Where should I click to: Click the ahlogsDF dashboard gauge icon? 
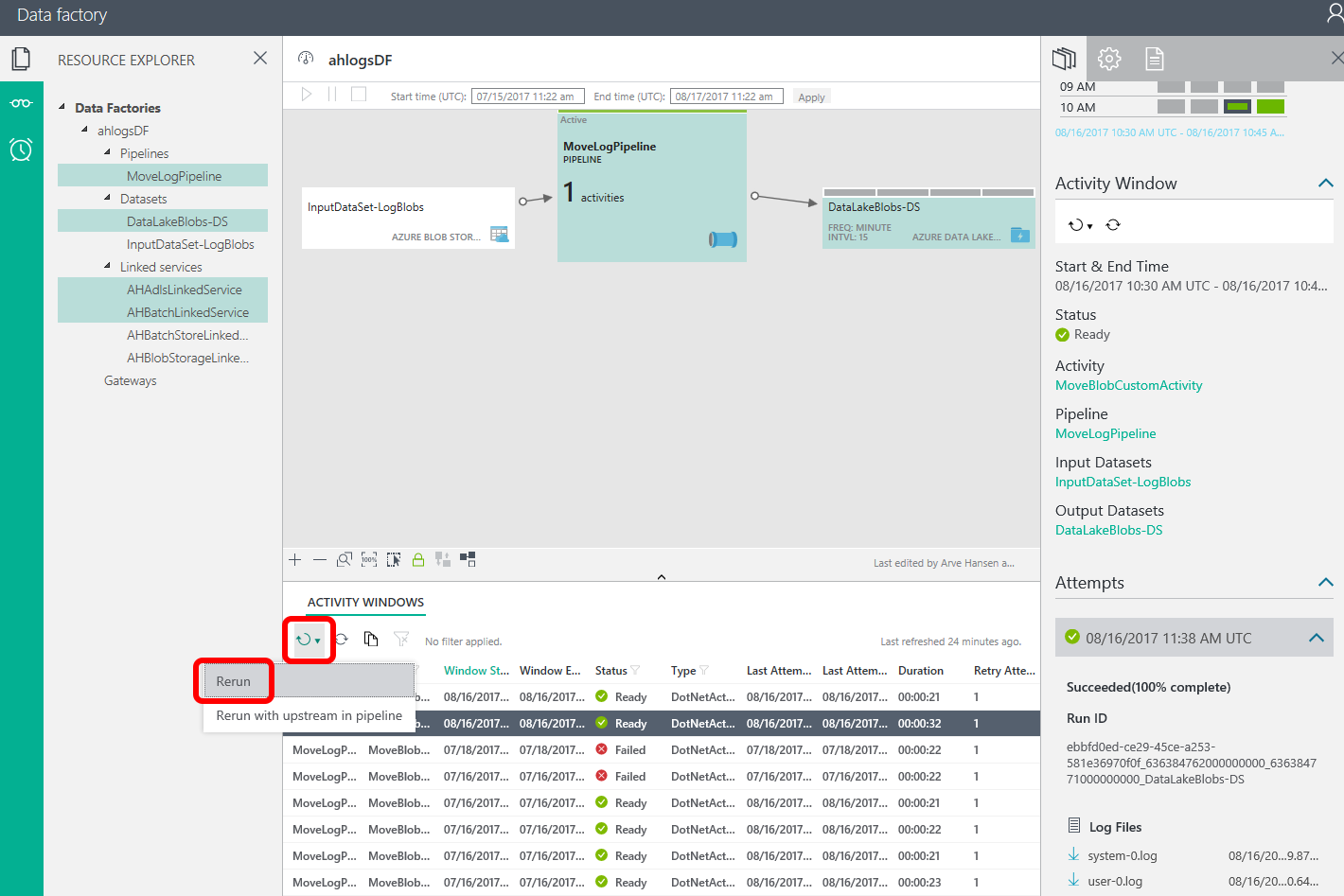click(306, 59)
